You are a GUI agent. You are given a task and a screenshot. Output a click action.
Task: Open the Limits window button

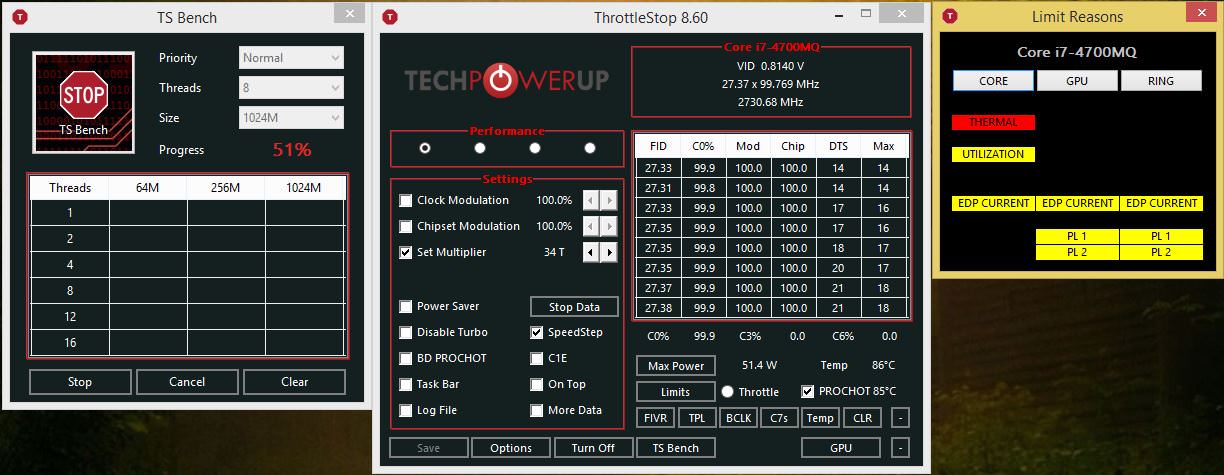point(676,392)
